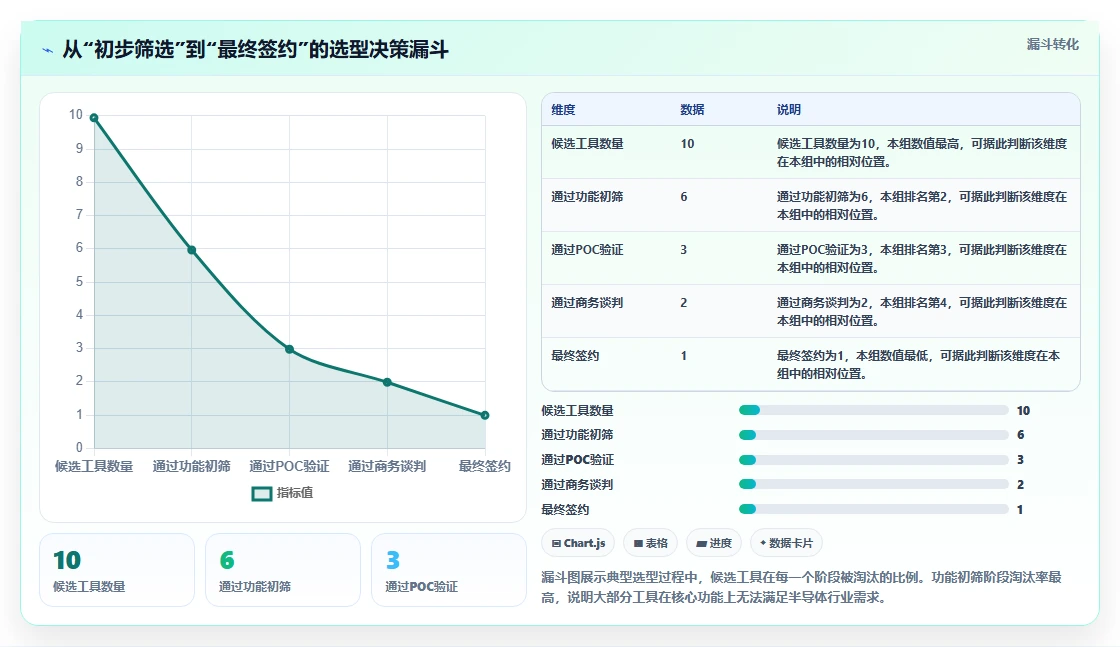Click the table value 10 for 候选工具数量
The height and width of the screenshot is (647, 1120).
click(x=687, y=144)
